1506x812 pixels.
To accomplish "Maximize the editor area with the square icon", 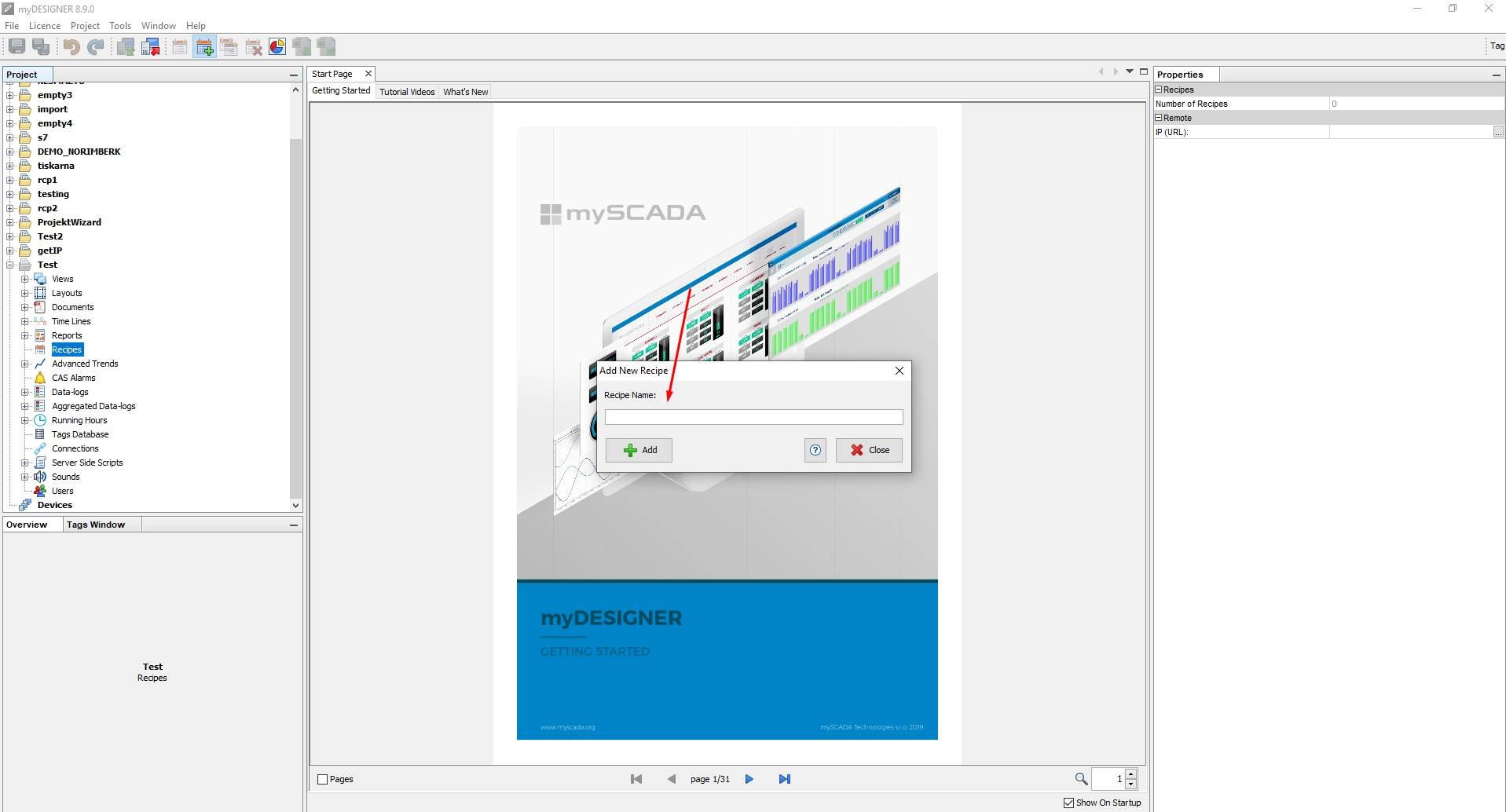I will (x=1144, y=71).
